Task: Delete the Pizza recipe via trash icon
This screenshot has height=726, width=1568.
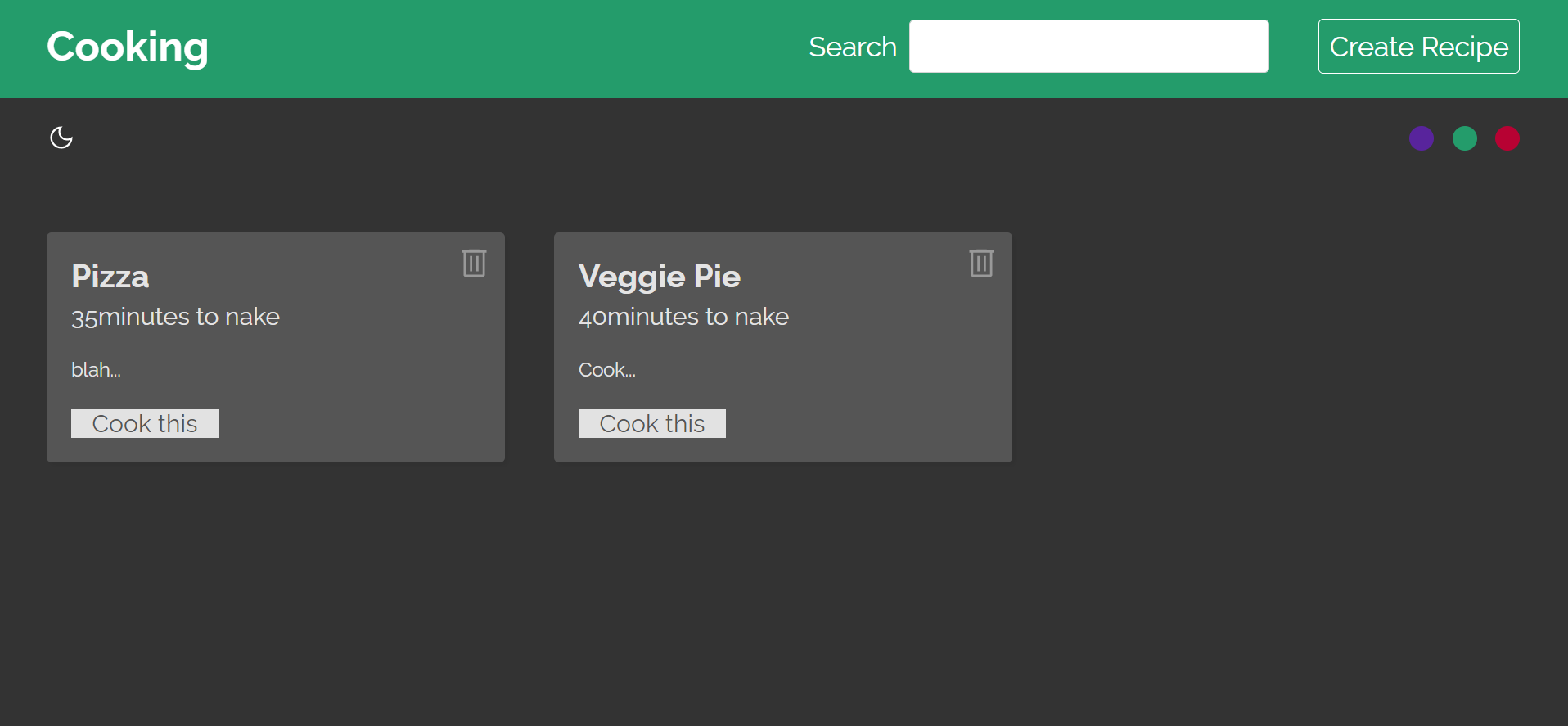Action: [x=474, y=263]
